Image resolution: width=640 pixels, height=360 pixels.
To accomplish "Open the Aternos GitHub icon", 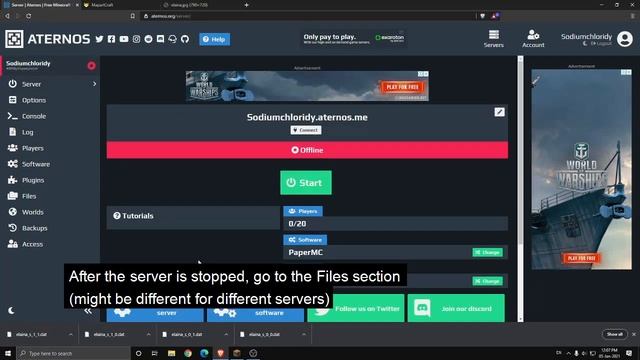I will 185,39.
